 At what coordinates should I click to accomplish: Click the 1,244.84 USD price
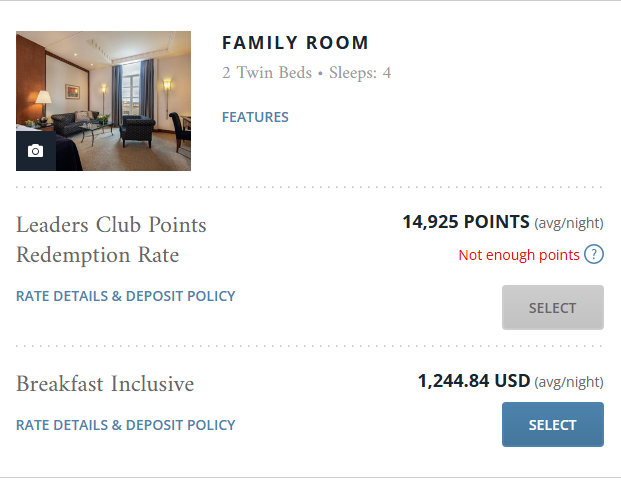(x=473, y=381)
